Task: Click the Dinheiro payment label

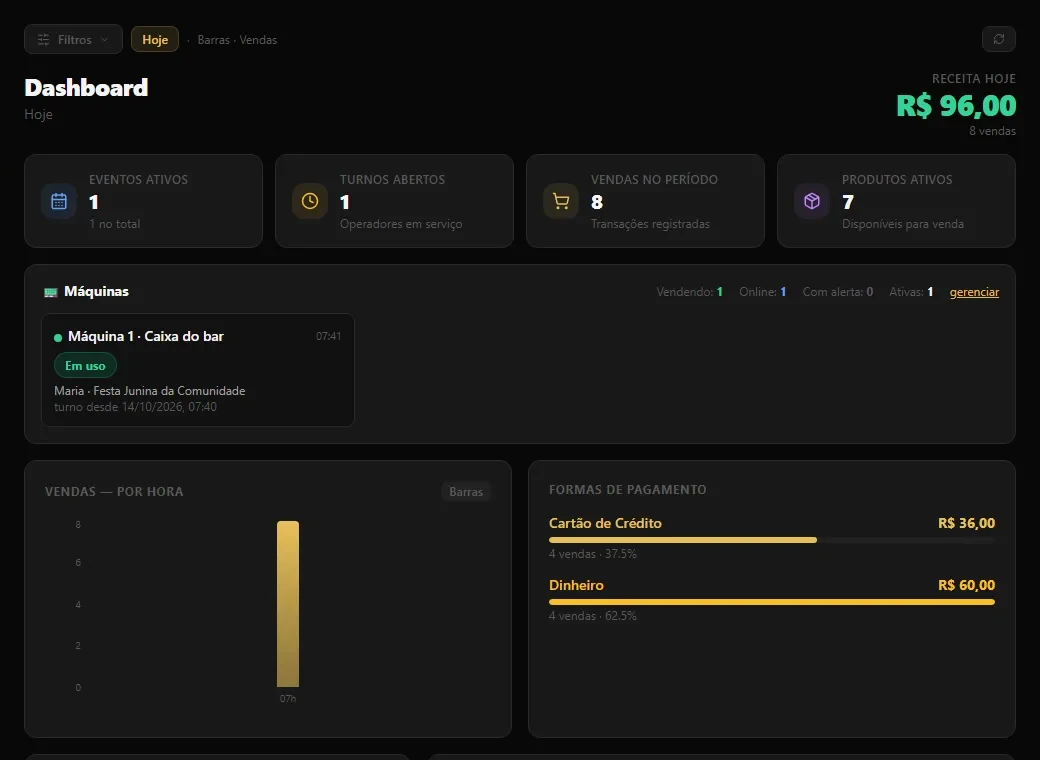Action: pyautogui.click(x=576, y=585)
